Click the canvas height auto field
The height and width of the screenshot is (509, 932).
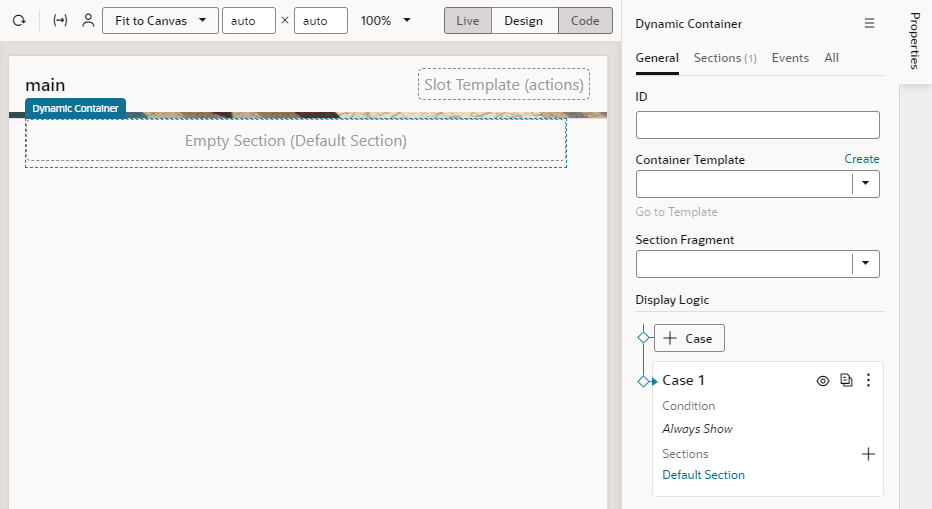pyautogui.click(x=320, y=21)
